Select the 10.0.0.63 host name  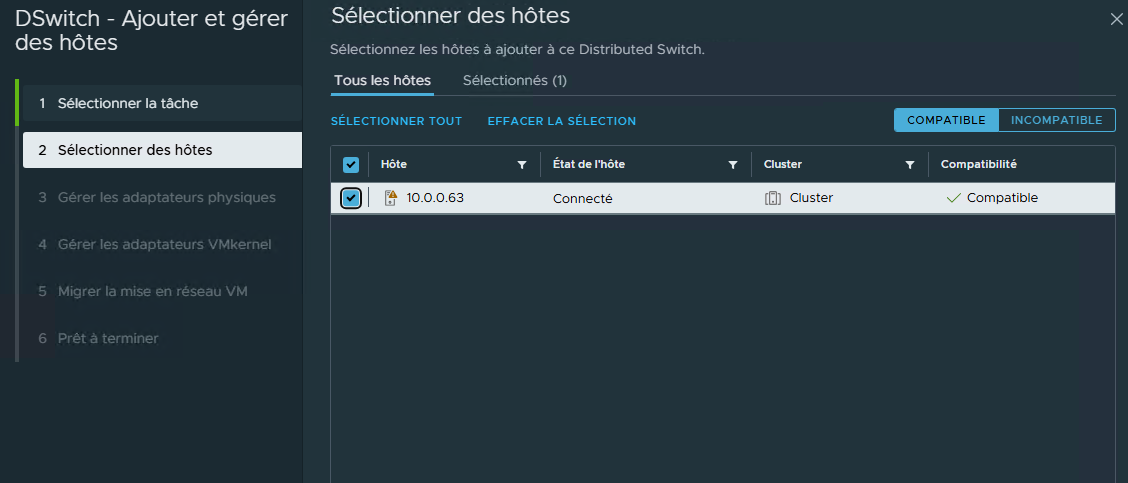[435, 198]
